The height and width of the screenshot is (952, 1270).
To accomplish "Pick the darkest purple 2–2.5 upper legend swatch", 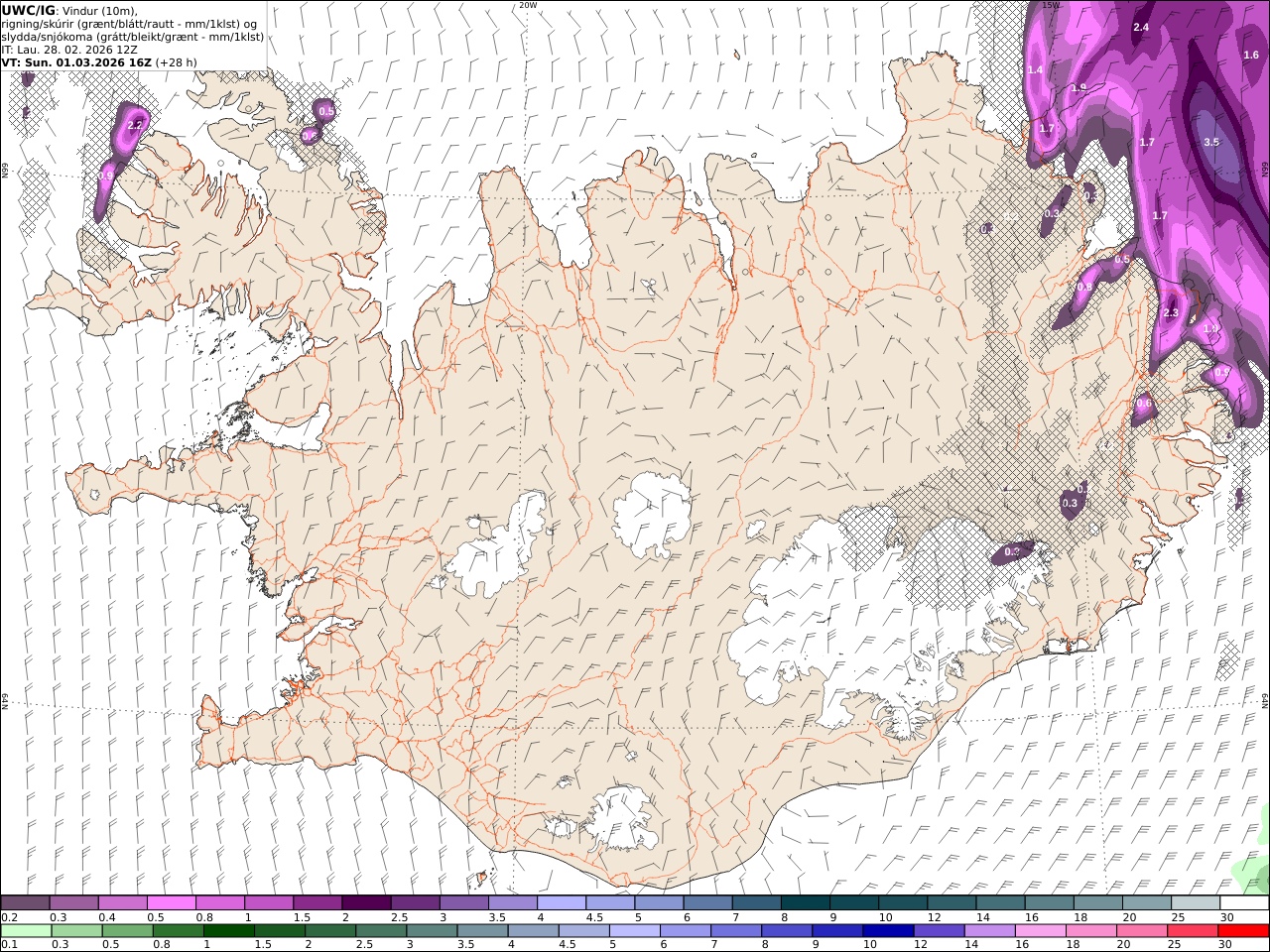I will (366, 903).
